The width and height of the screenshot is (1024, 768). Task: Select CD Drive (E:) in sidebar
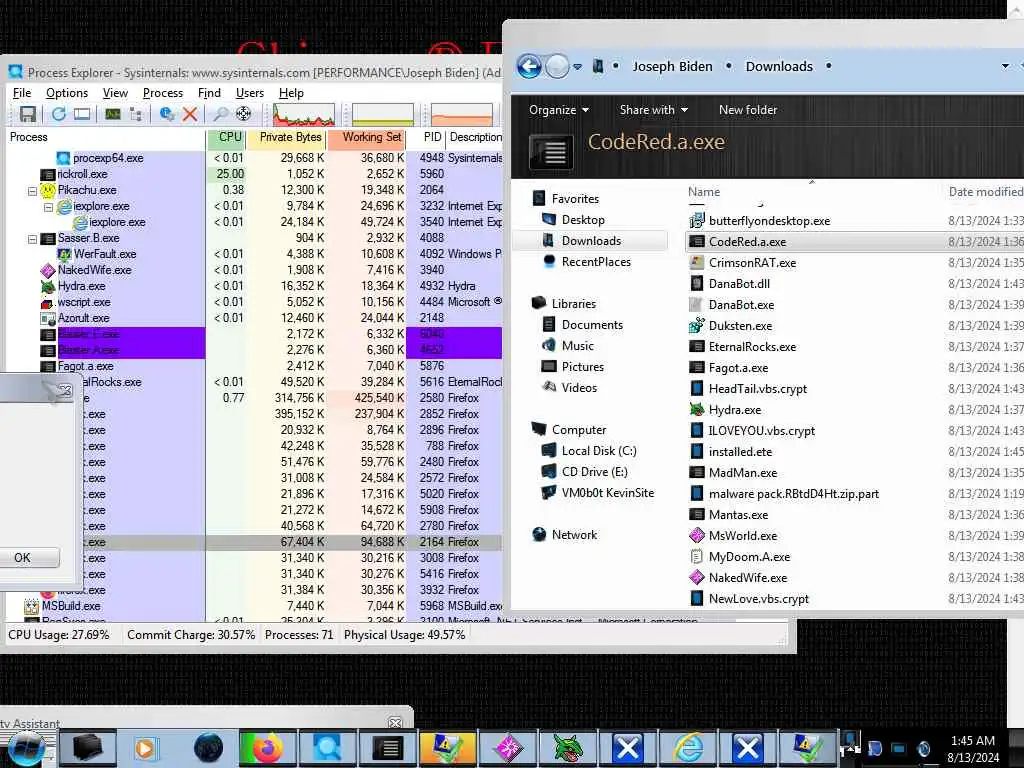[x=594, y=472]
